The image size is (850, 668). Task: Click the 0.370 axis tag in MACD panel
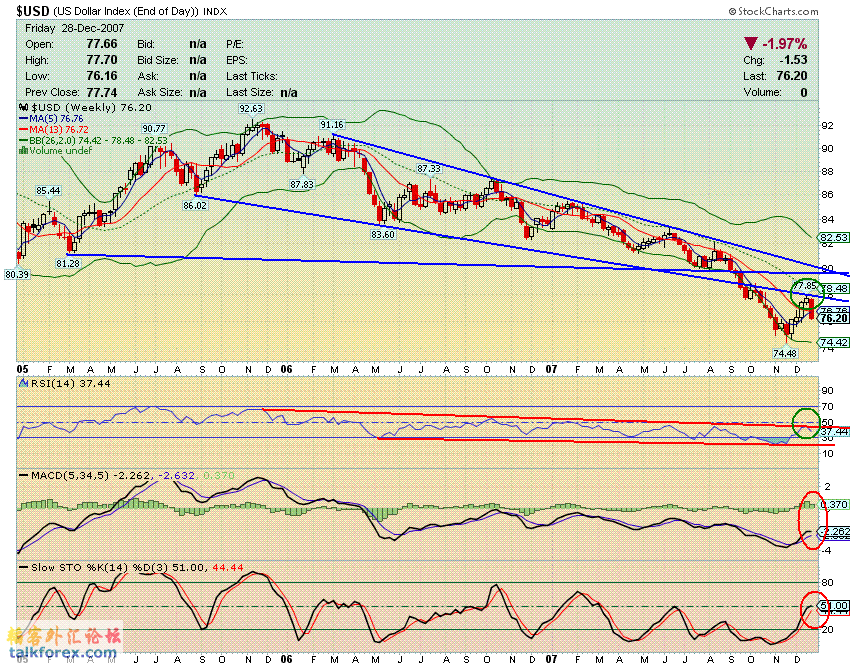pyautogui.click(x=834, y=504)
